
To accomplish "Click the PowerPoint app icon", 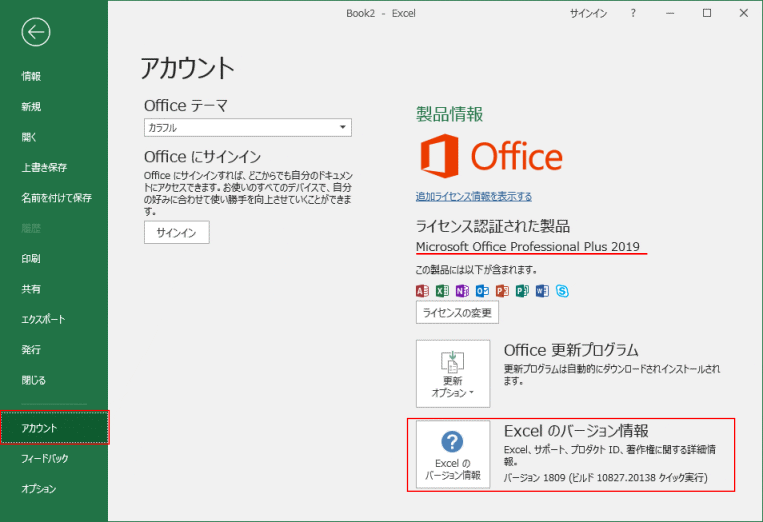I will click(x=502, y=291).
